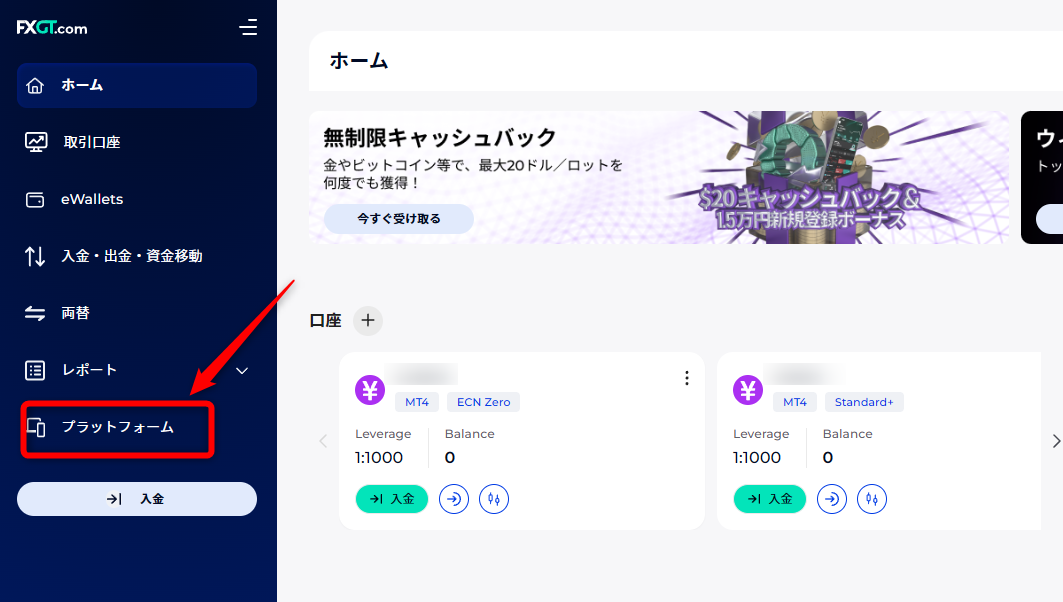Viewport: 1063px width, 602px height.
Task: Collapse sidebar with the hamburger menu icon
Action: [248, 27]
